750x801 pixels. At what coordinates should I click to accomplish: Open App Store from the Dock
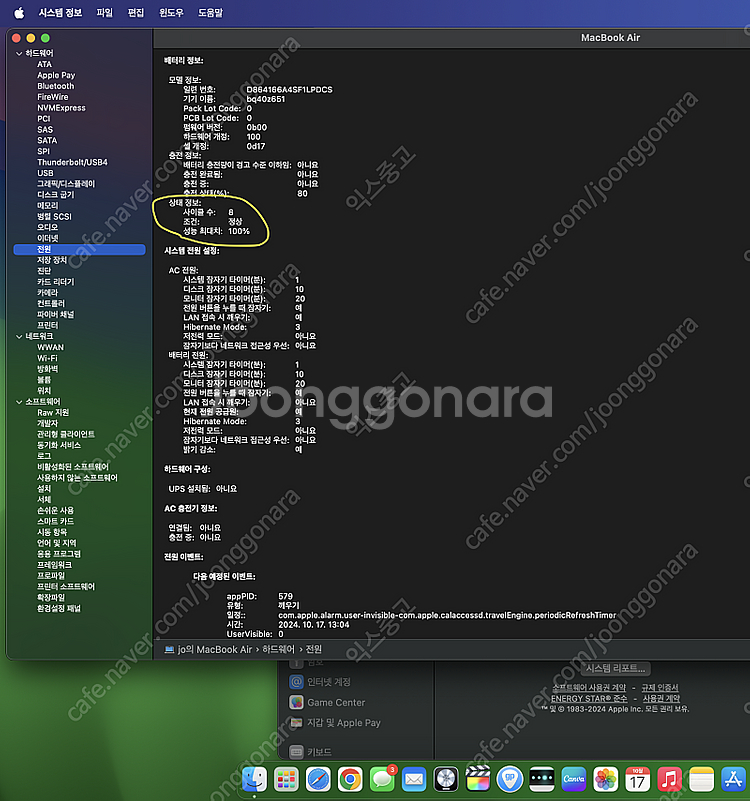click(x=734, y=780)
